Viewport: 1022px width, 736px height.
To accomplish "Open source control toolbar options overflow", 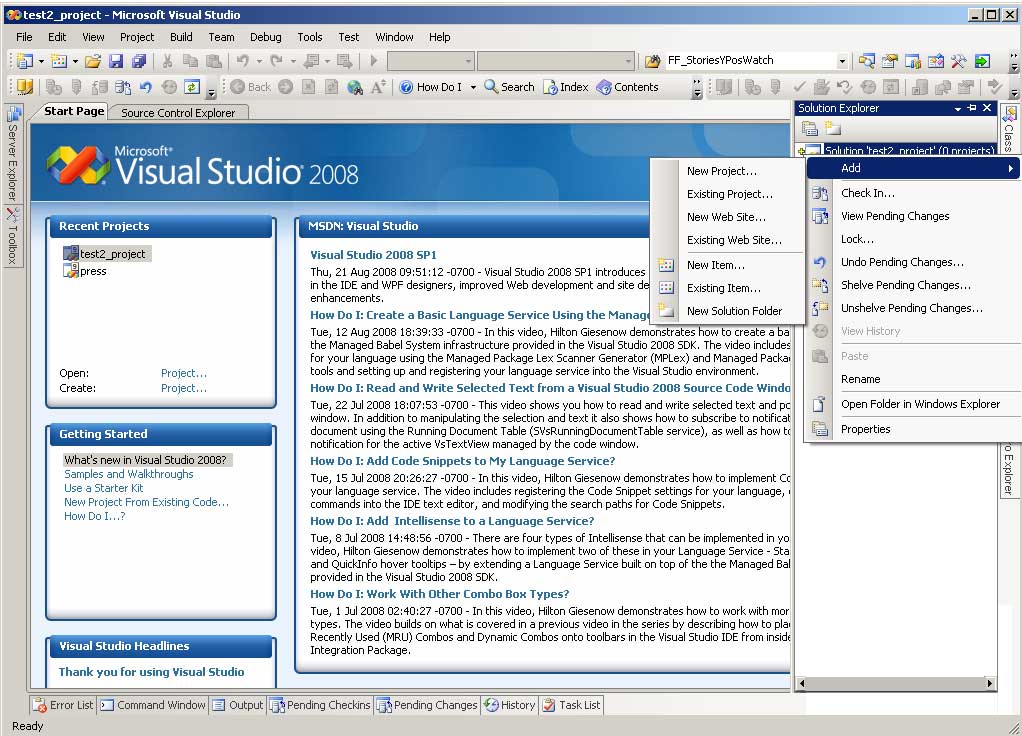I will click(x=211, y=91).
